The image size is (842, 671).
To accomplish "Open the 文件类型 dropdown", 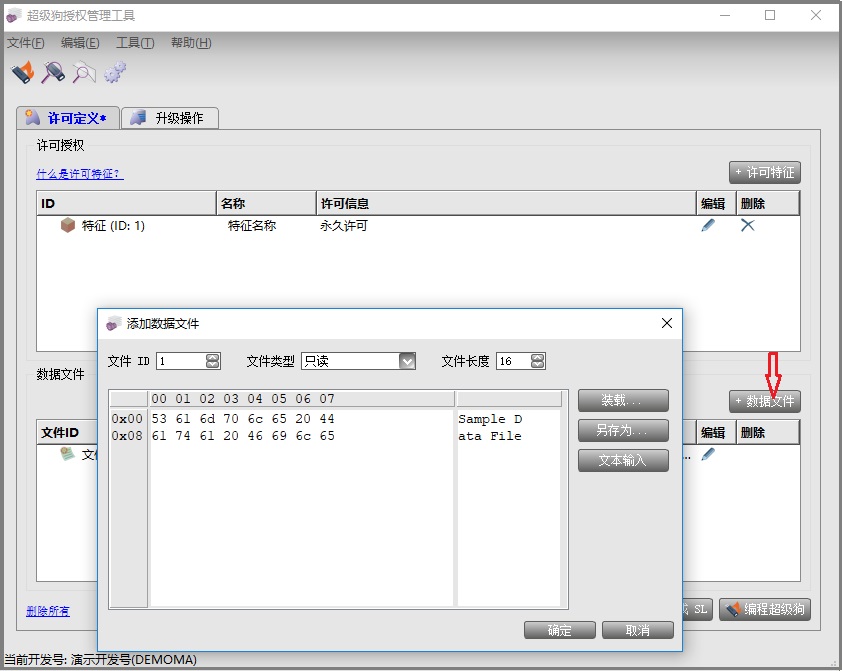I will point(407,361).
